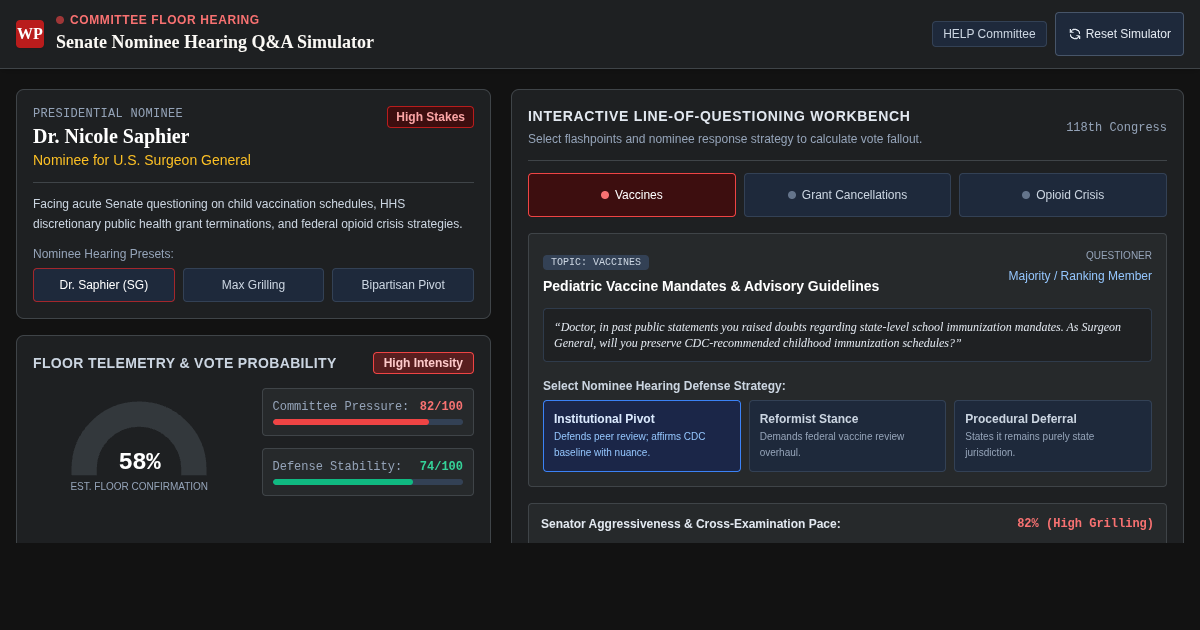Click the Floor Telemetry & Vote Probability heading
The image size is (1200, 630).
185,363
